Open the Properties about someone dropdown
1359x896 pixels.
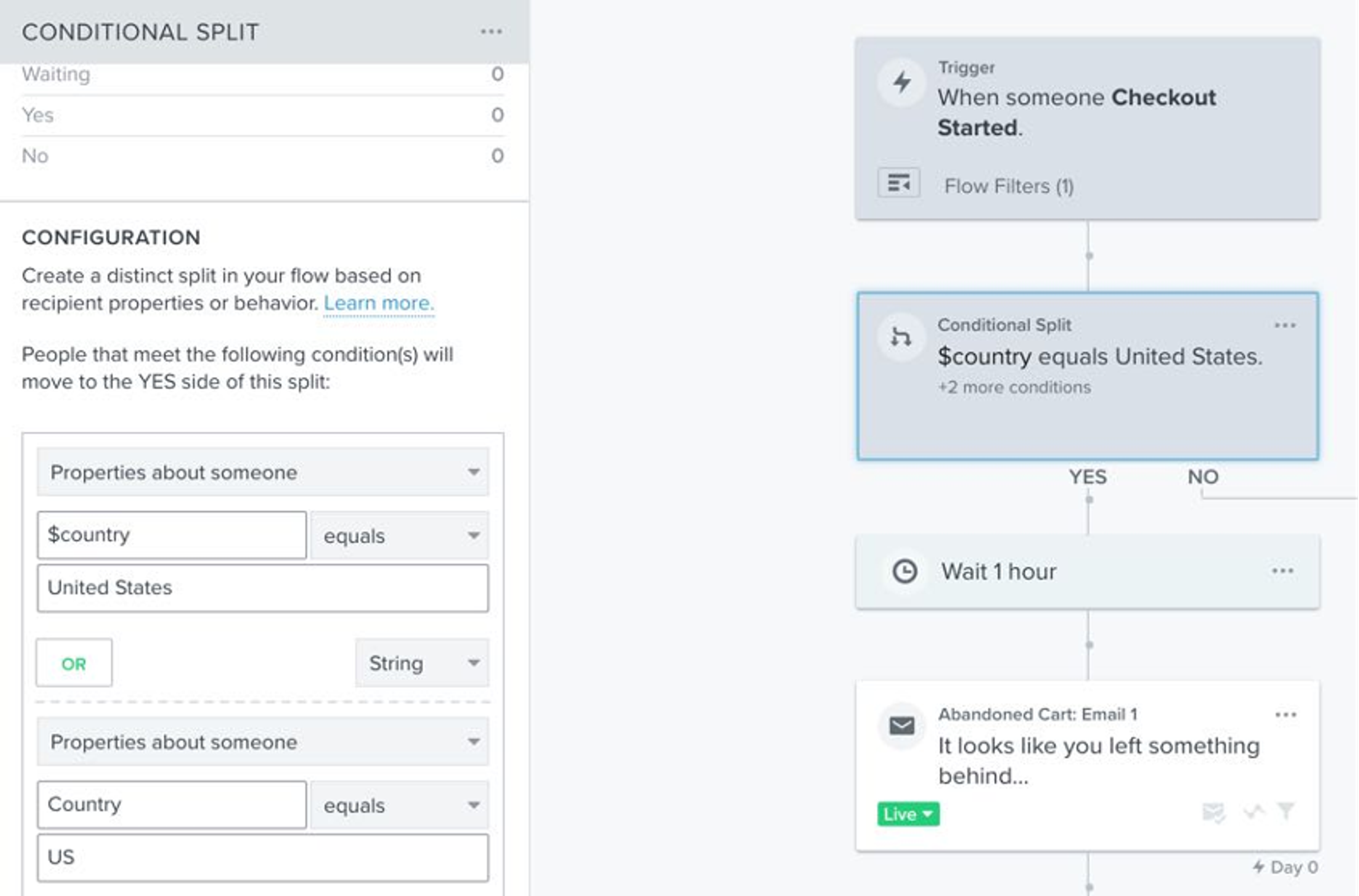pyautogui.click(x=263, y=472)
